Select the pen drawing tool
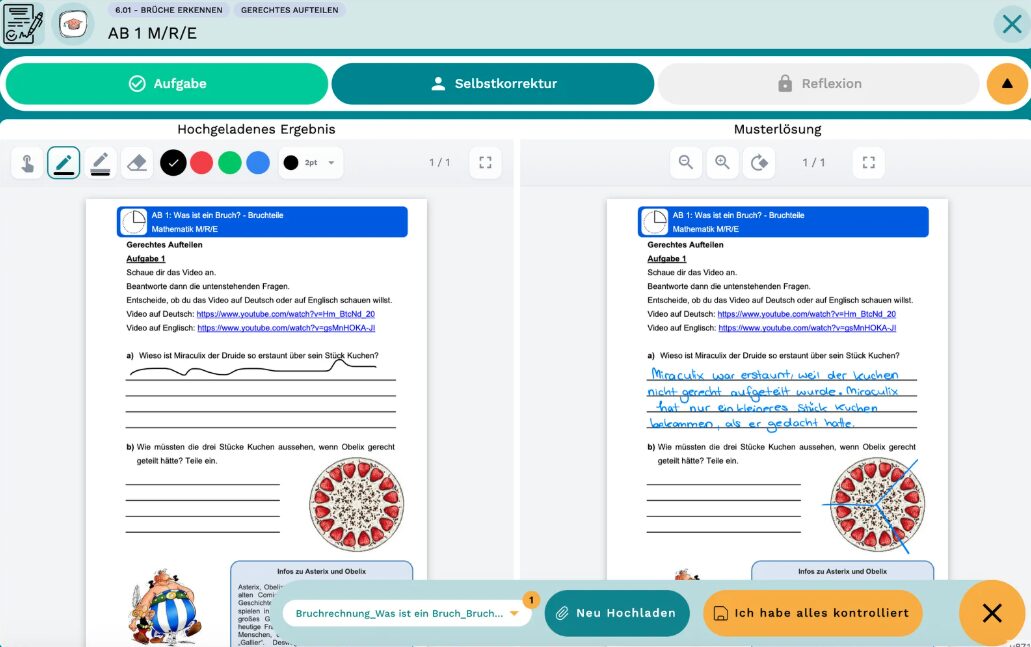 click(64, 162)
